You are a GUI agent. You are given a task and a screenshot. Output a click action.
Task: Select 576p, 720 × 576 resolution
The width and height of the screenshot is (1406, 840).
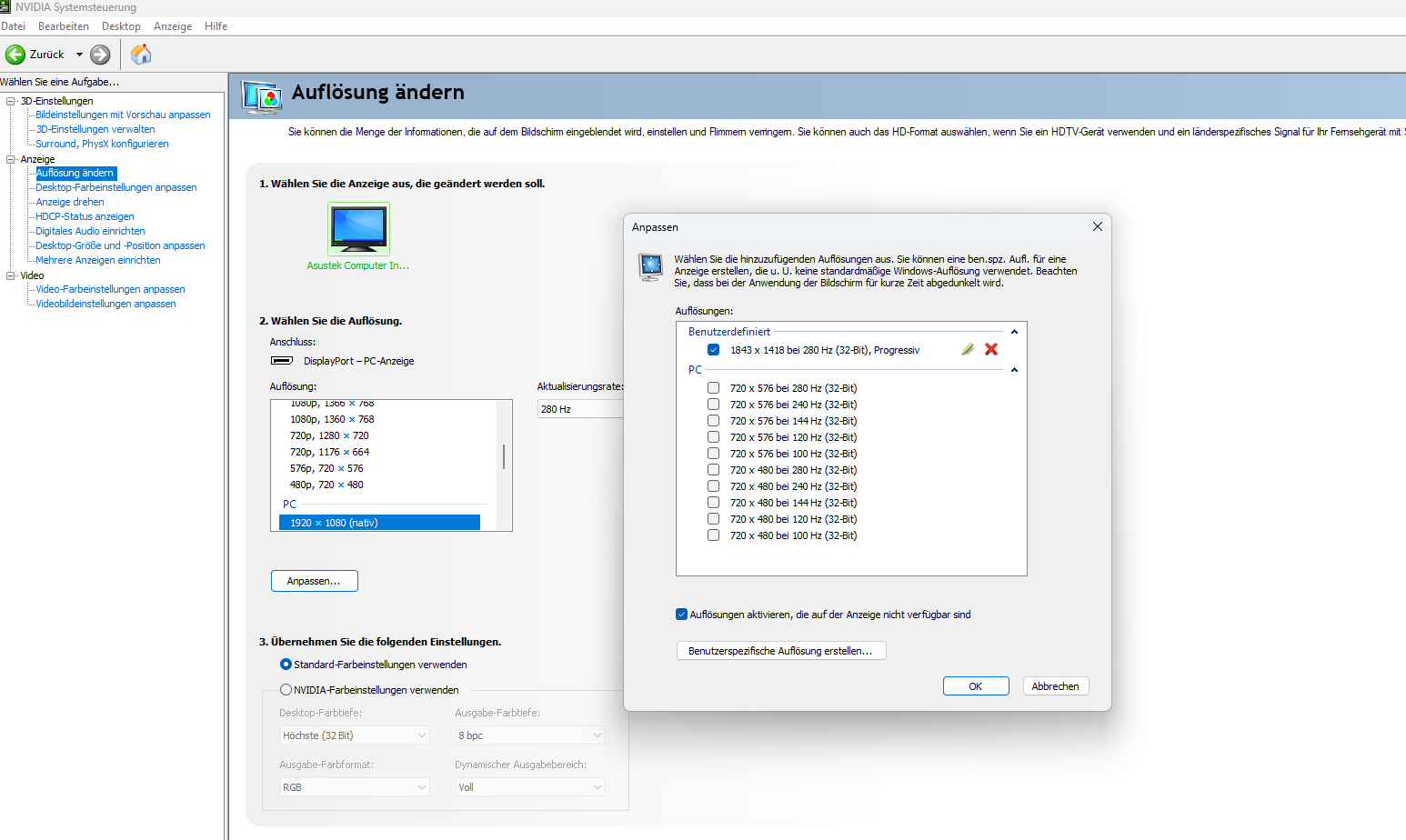tap(326, 468)
